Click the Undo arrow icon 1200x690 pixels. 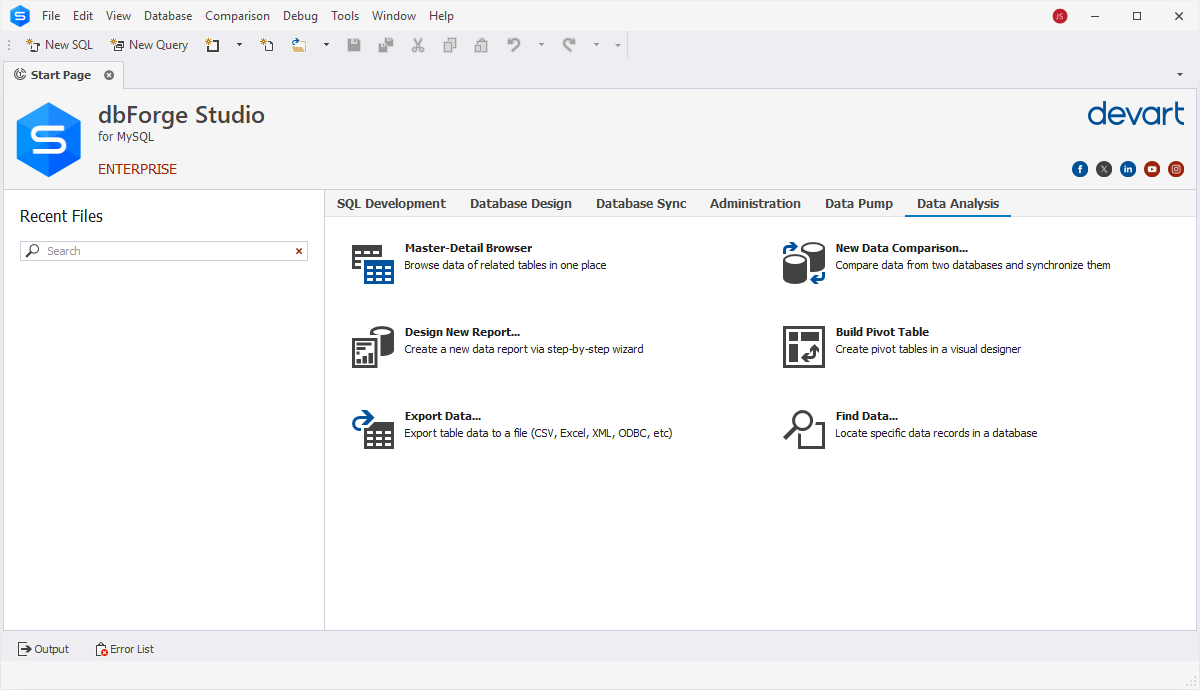click(x=514, y=45)
